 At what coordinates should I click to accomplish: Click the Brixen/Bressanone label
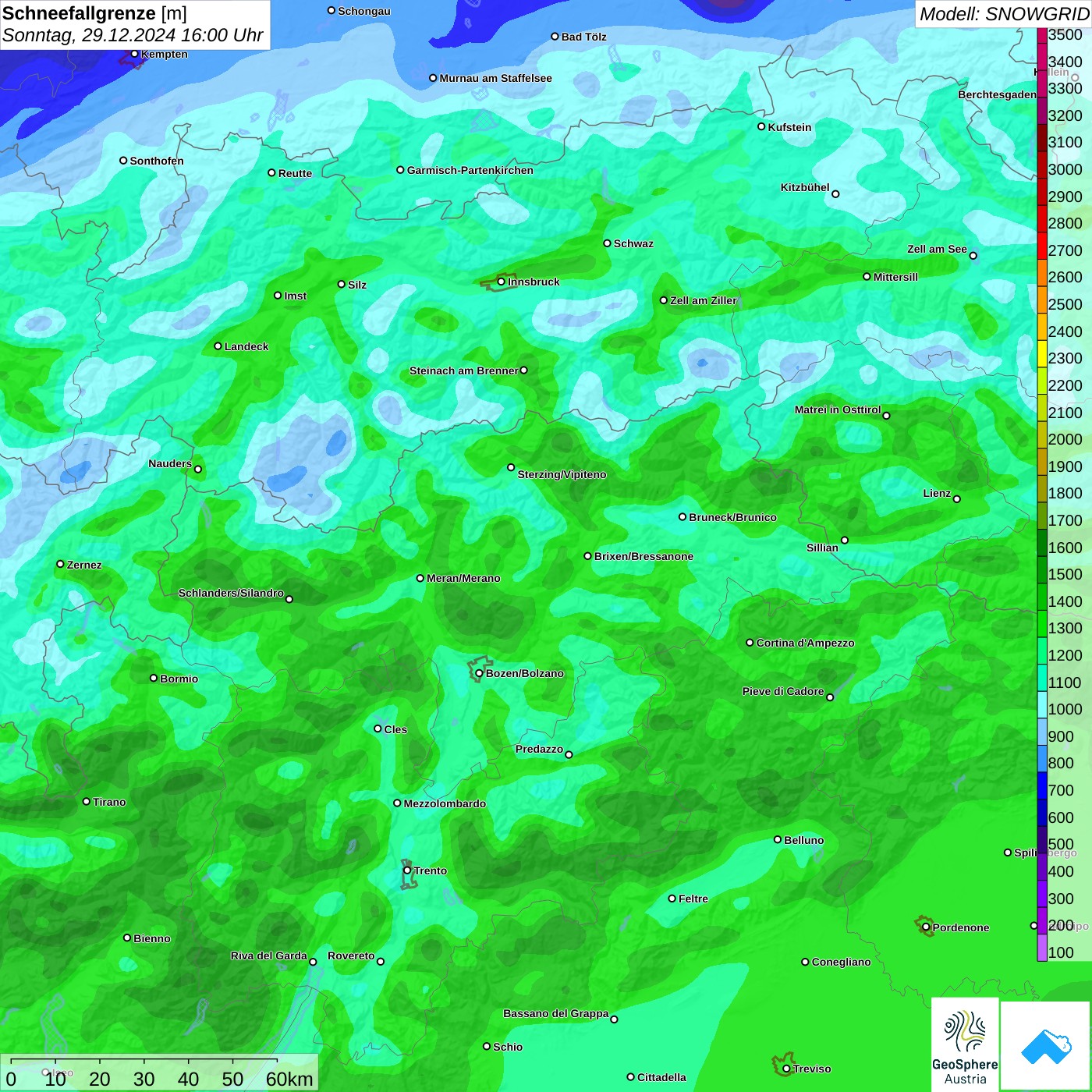coord(643,556)
